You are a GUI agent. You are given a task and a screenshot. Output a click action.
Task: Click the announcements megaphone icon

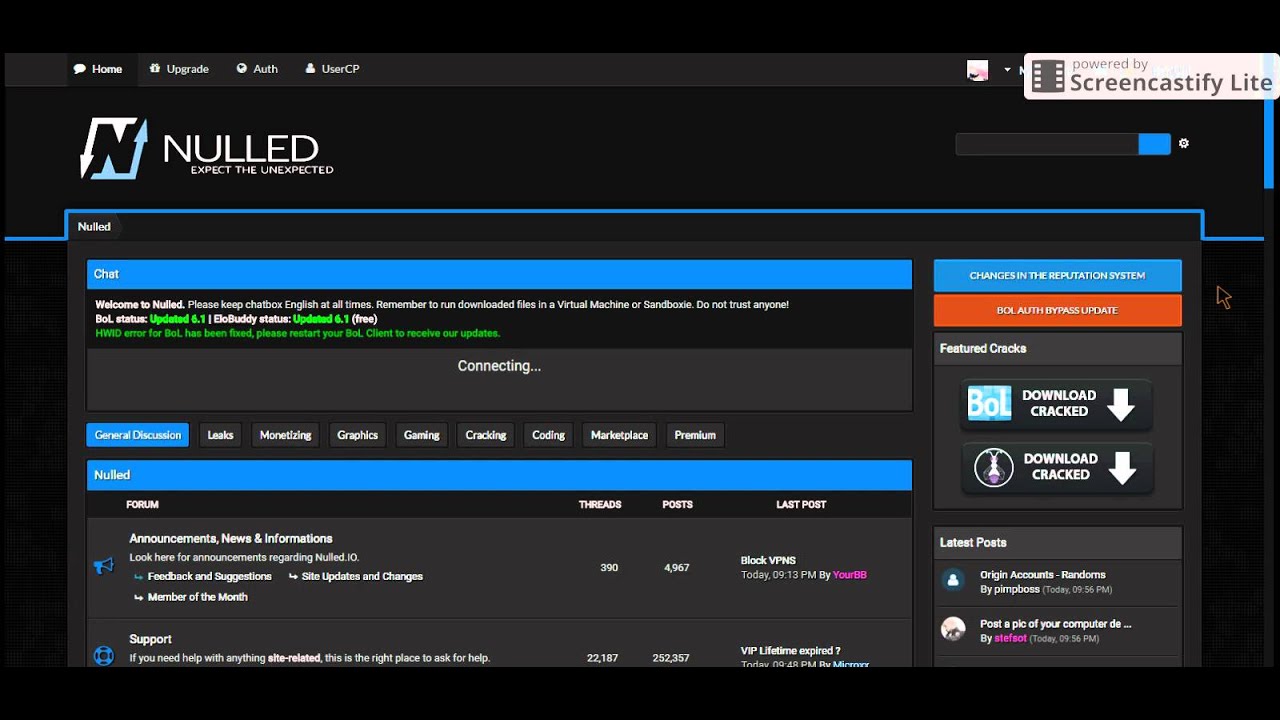[104, 567]
